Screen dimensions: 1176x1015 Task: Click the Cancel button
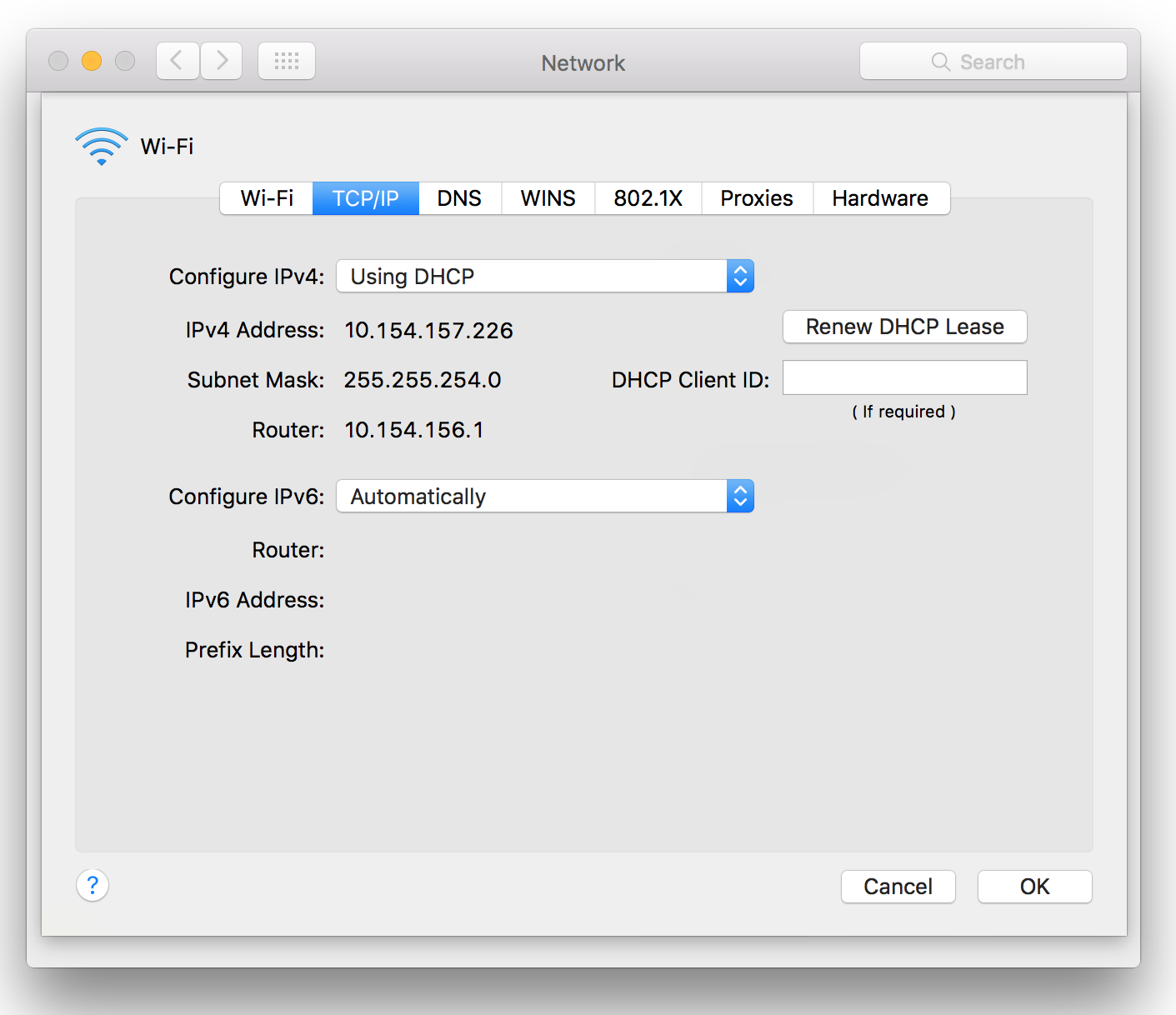898,886
